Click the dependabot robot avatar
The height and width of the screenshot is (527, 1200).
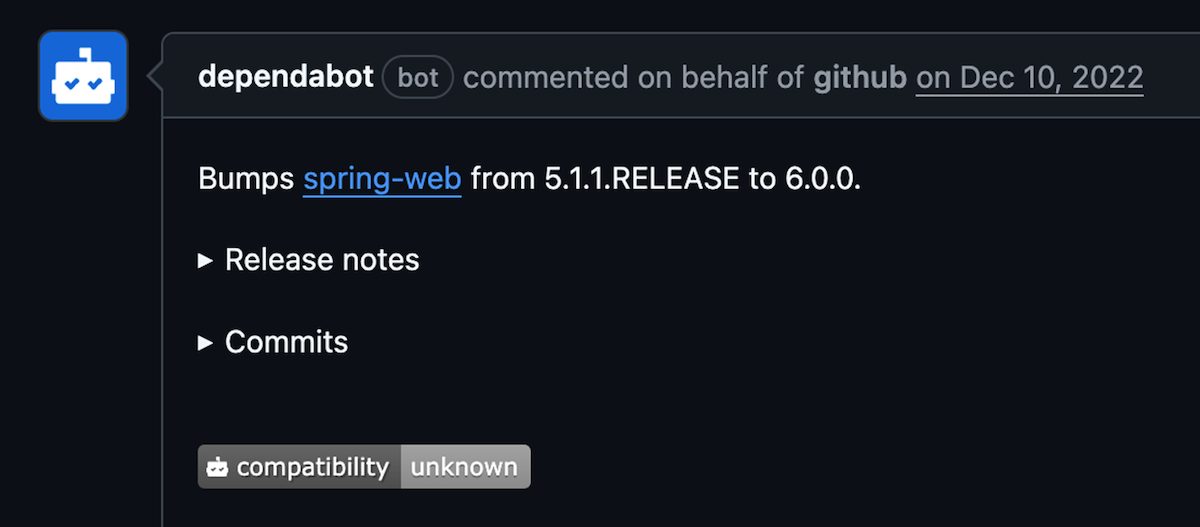[x=83, y=76]
